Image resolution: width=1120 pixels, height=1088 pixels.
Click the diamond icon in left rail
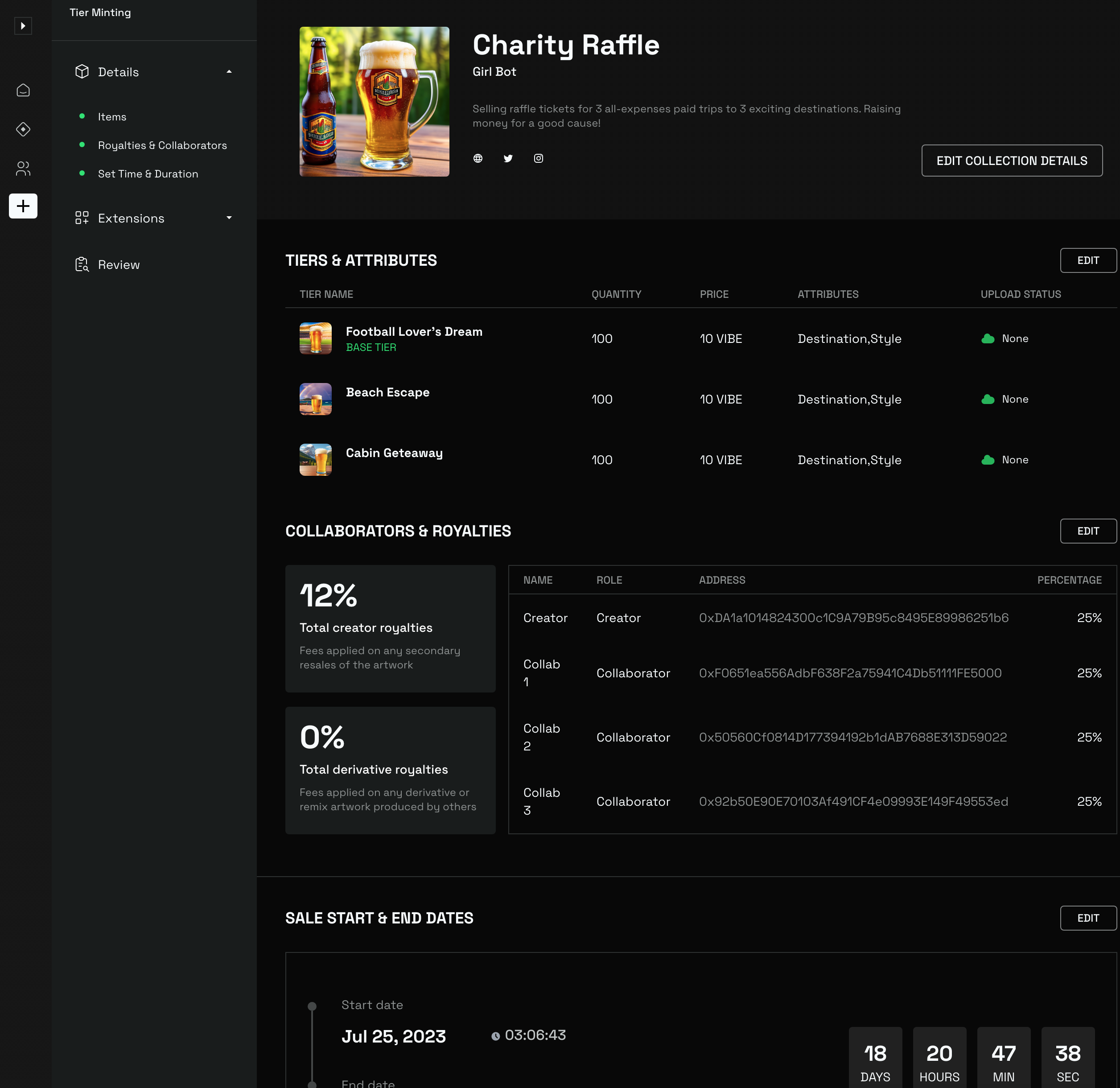click(x=23, y=129)
